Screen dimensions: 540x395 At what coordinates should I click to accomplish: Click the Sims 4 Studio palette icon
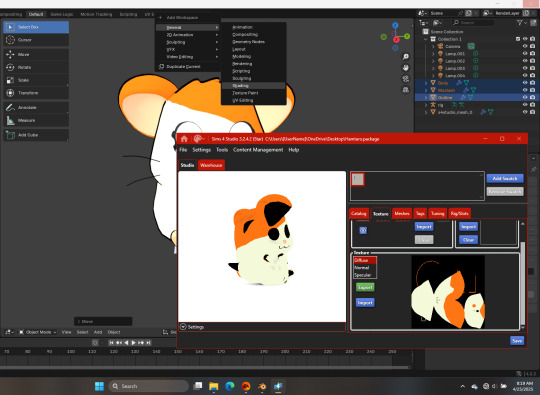pos(198,139)
